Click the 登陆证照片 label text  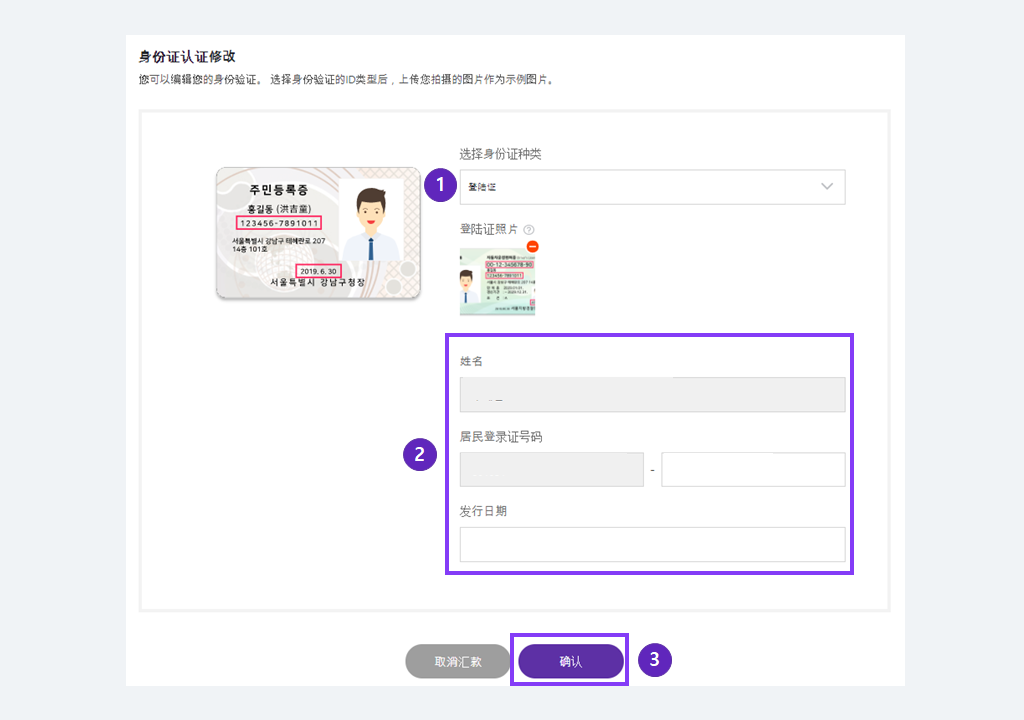coord(488,229)
